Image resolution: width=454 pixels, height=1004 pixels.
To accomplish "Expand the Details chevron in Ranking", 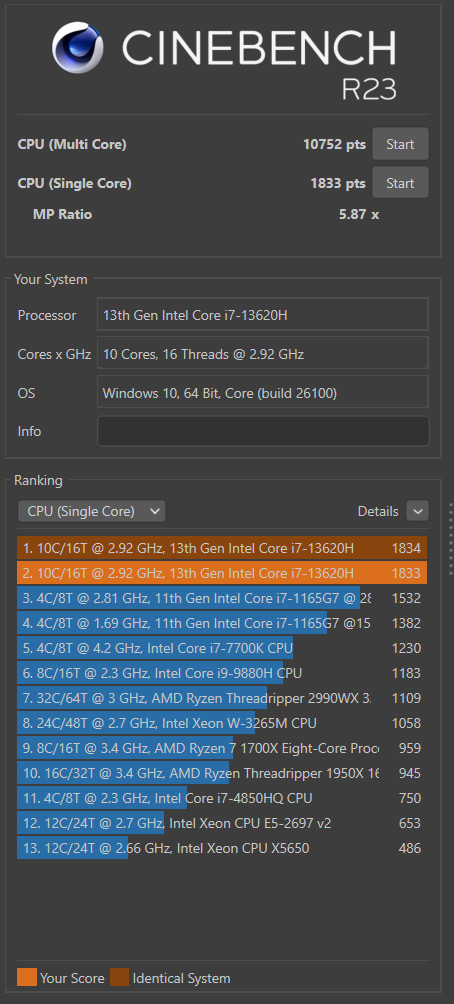I will 418,511.
